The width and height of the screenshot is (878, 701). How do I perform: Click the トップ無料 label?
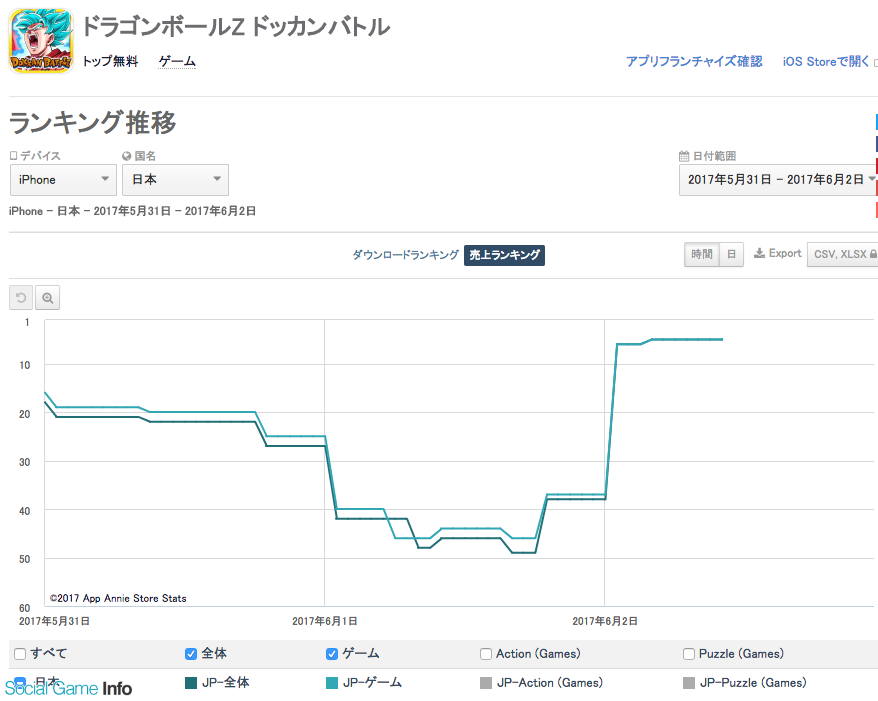tap(110, 61)
